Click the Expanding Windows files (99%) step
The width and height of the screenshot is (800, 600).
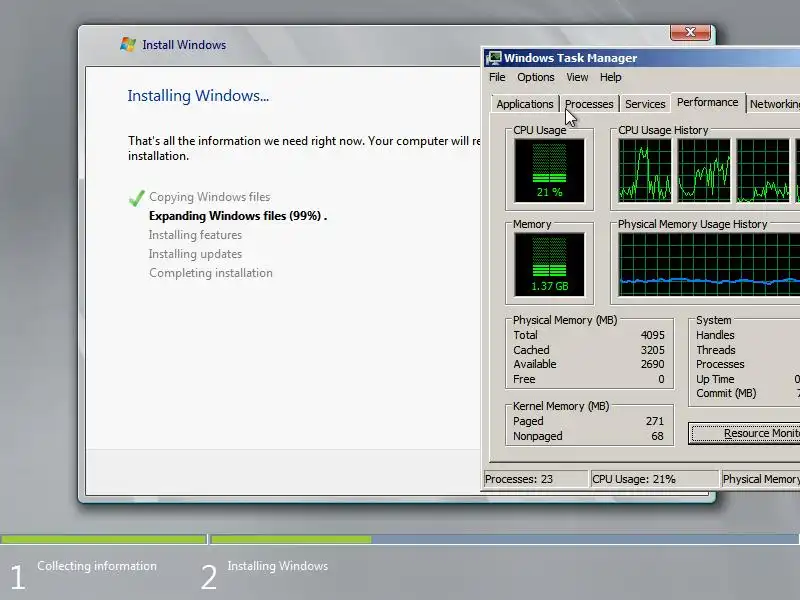click(x=238, y=216)
